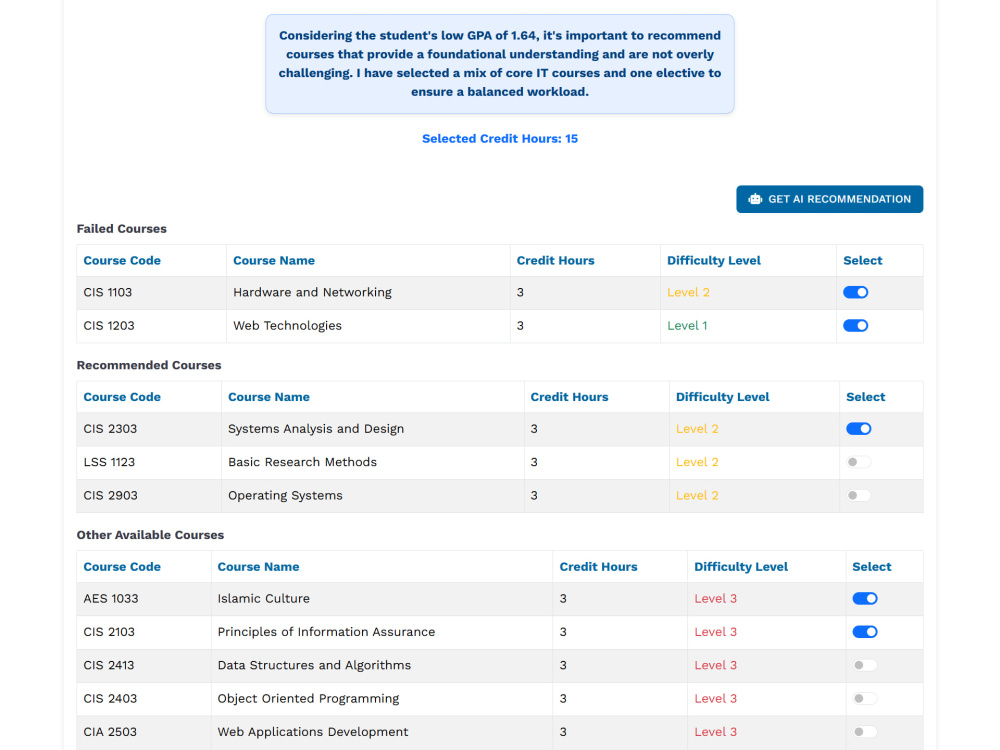Click 'Difficulty Level' header in Failed Courses table
Image resolution: width=1000 pixels, height=750 pixels.
click(714, 260)
